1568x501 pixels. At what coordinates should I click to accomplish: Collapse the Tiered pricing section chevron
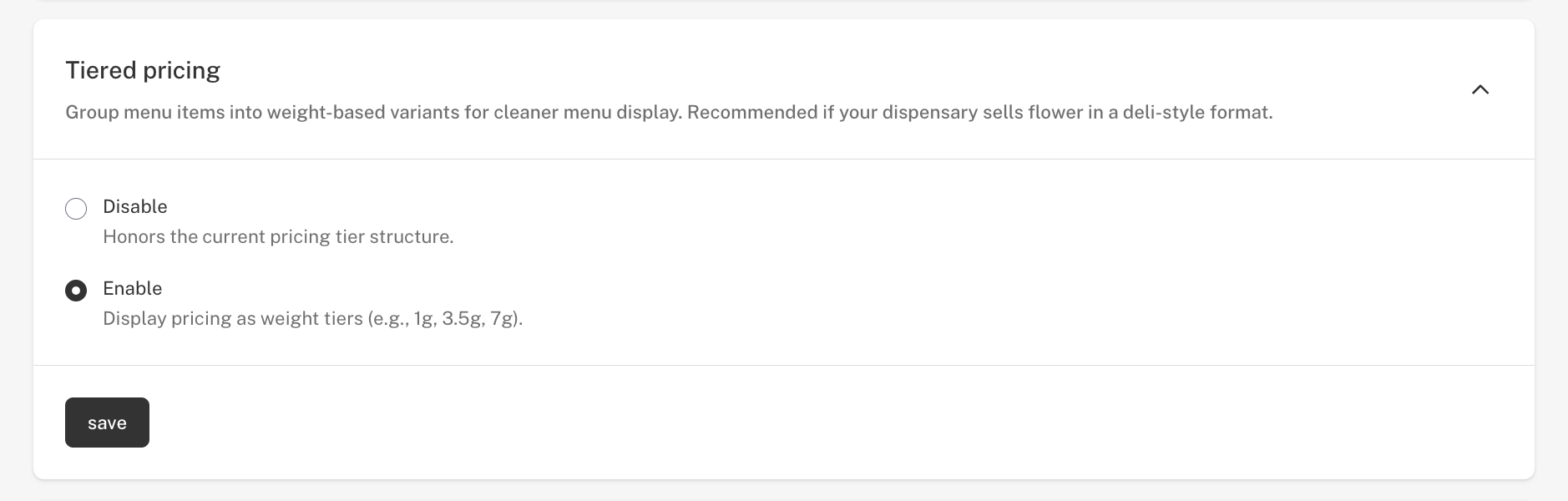point(1479,89)
